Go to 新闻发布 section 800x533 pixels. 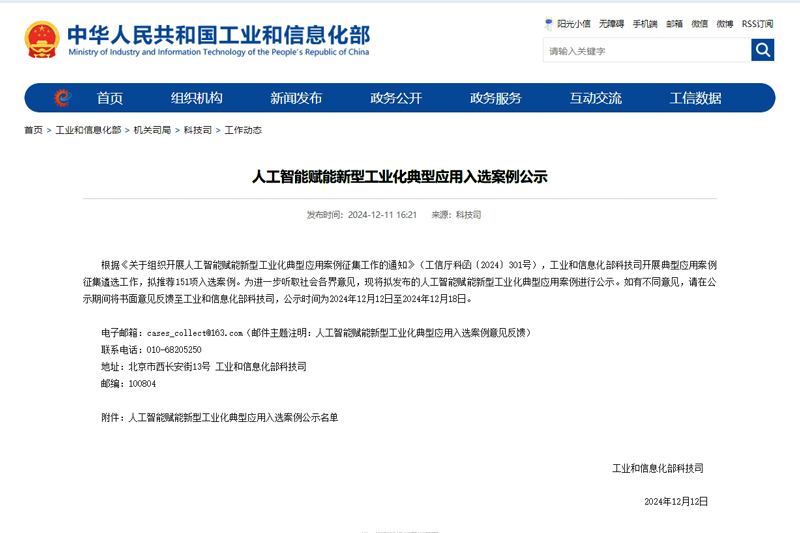(296, 98)
